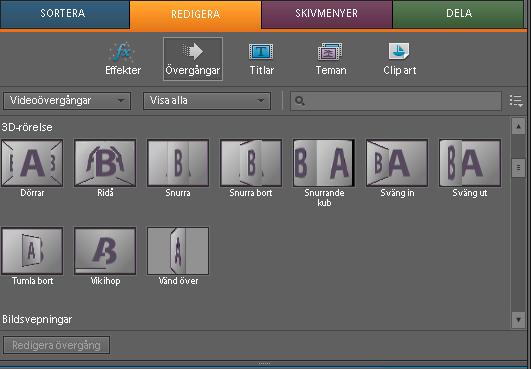Click the 3D-rörelse category heading
Viewport: 531px width, 369px height.
pos(27,127)
